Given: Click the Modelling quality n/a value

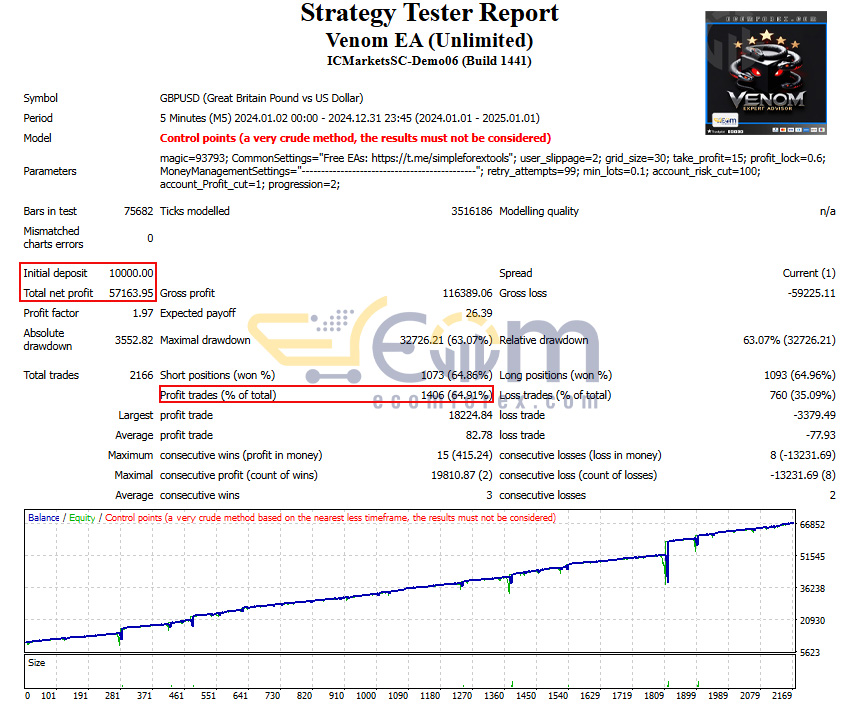Looking at the screenshot, I should pos(828,211).
